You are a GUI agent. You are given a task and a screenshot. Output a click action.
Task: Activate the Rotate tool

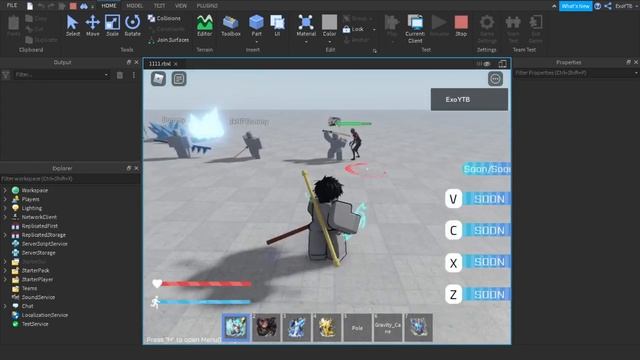click(x=132, y=26)
